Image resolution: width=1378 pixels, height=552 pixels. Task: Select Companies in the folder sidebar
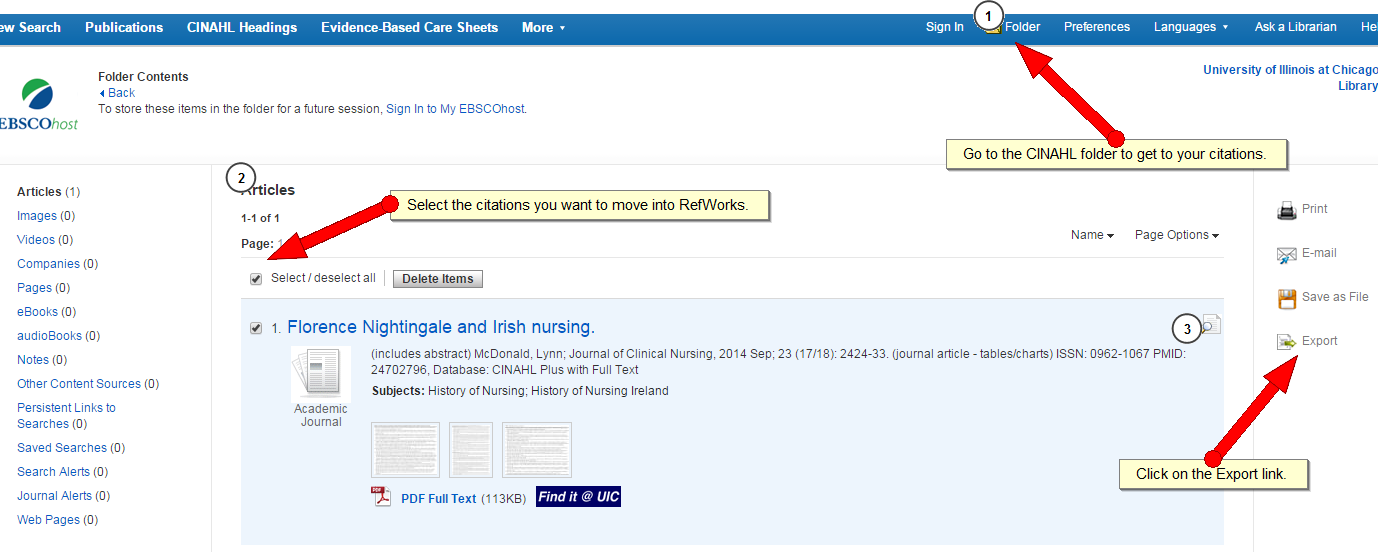point(58,264)
